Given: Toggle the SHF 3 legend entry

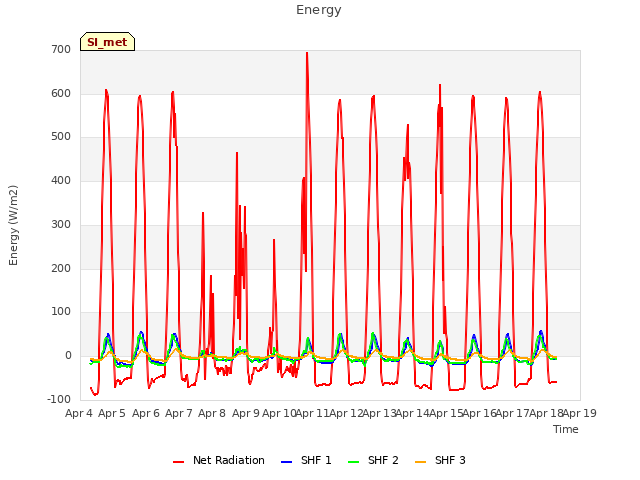Looking at the screenshot, I should (x=440, y=460).
